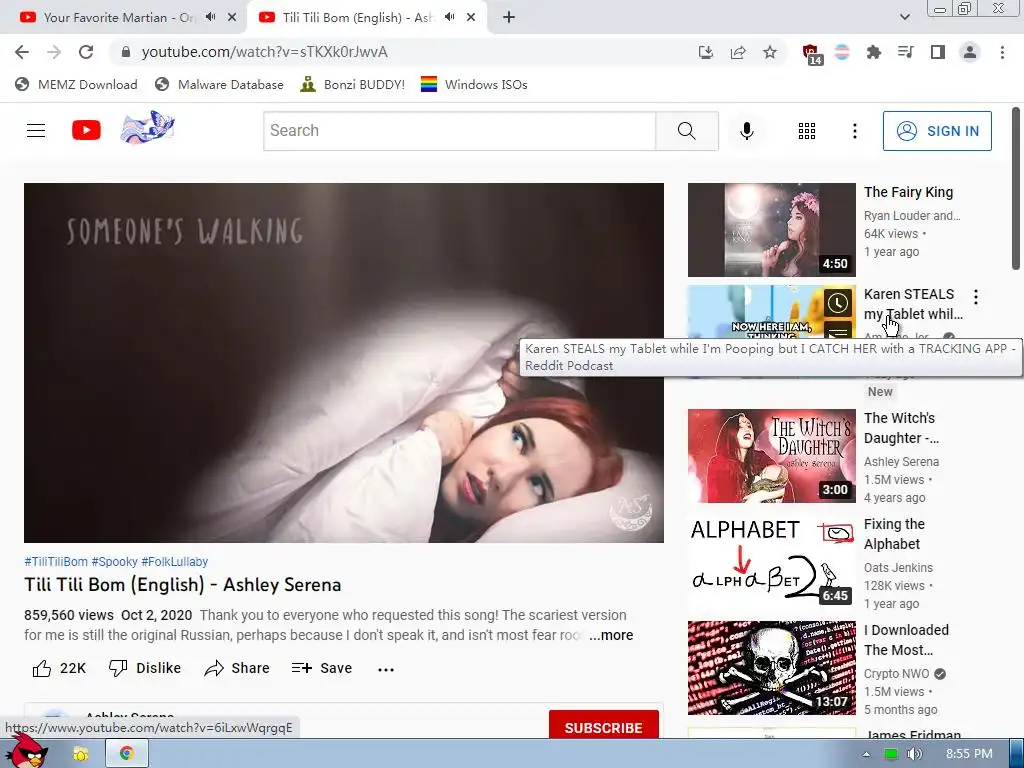Open the Bonzi BUDDY! bookmark
1024x768 pixels.
(353, 84)
